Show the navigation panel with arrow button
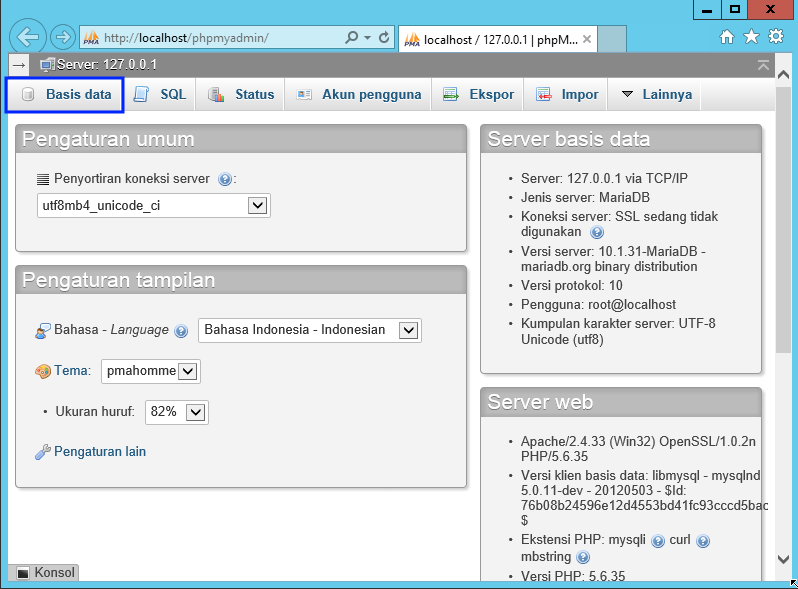 [x=19, y=65]
